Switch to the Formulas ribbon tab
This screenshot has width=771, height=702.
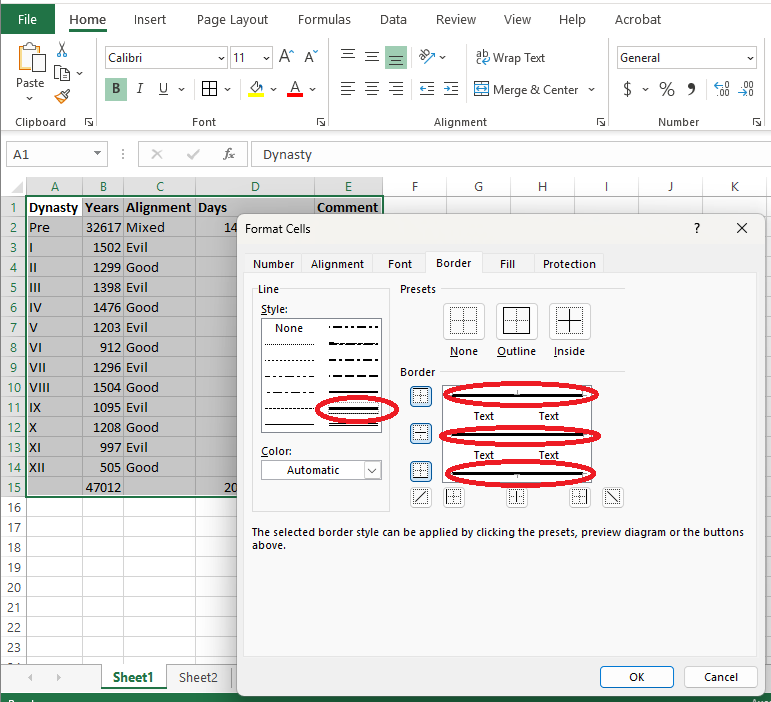click(x=324, y=20)
